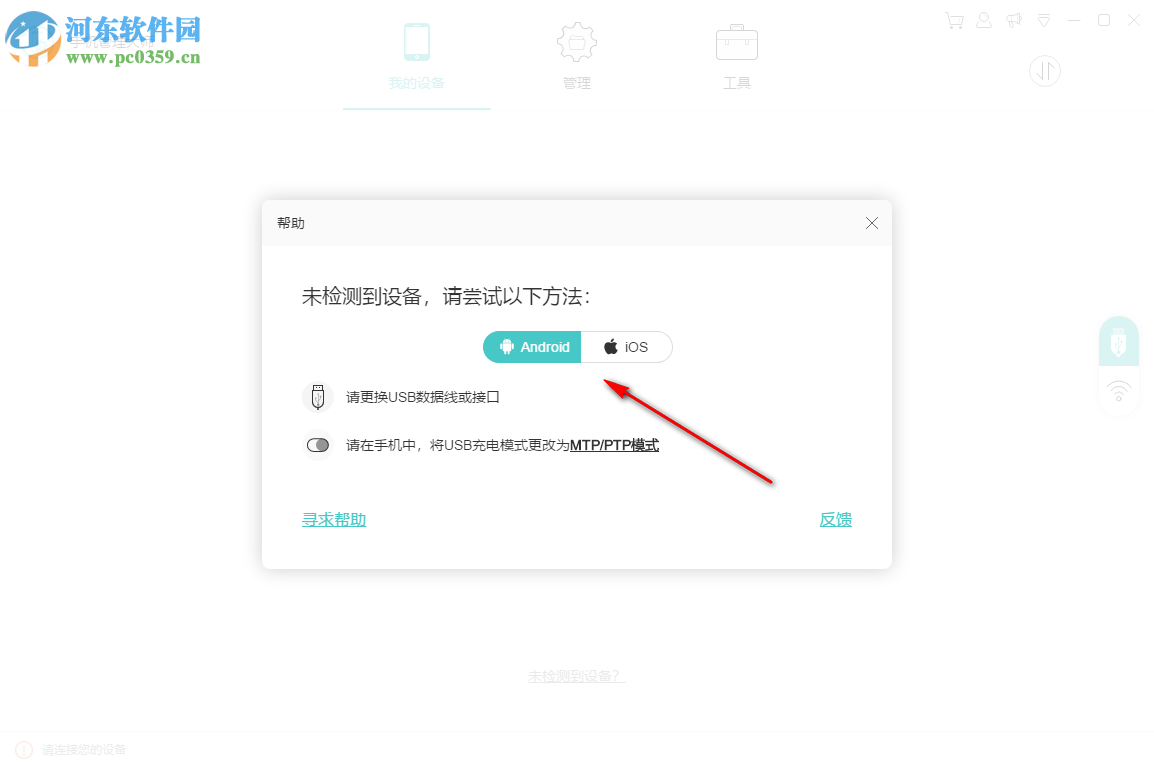View announcements via the megaphone icon

coord(1013,20)
